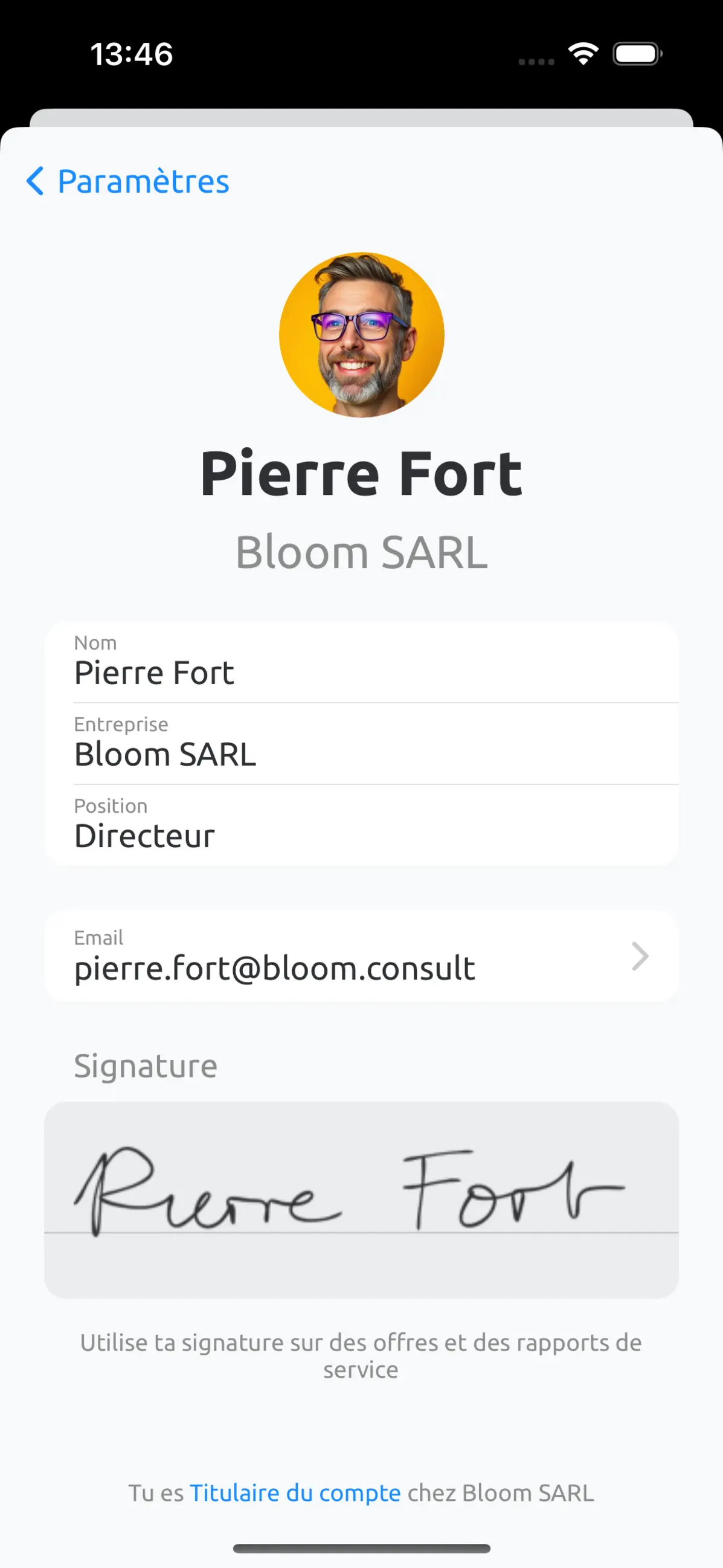Tap the Pierre Fort profile photo
The image size is (723, 1568).
pyautogui.click(x=361, y=335)
